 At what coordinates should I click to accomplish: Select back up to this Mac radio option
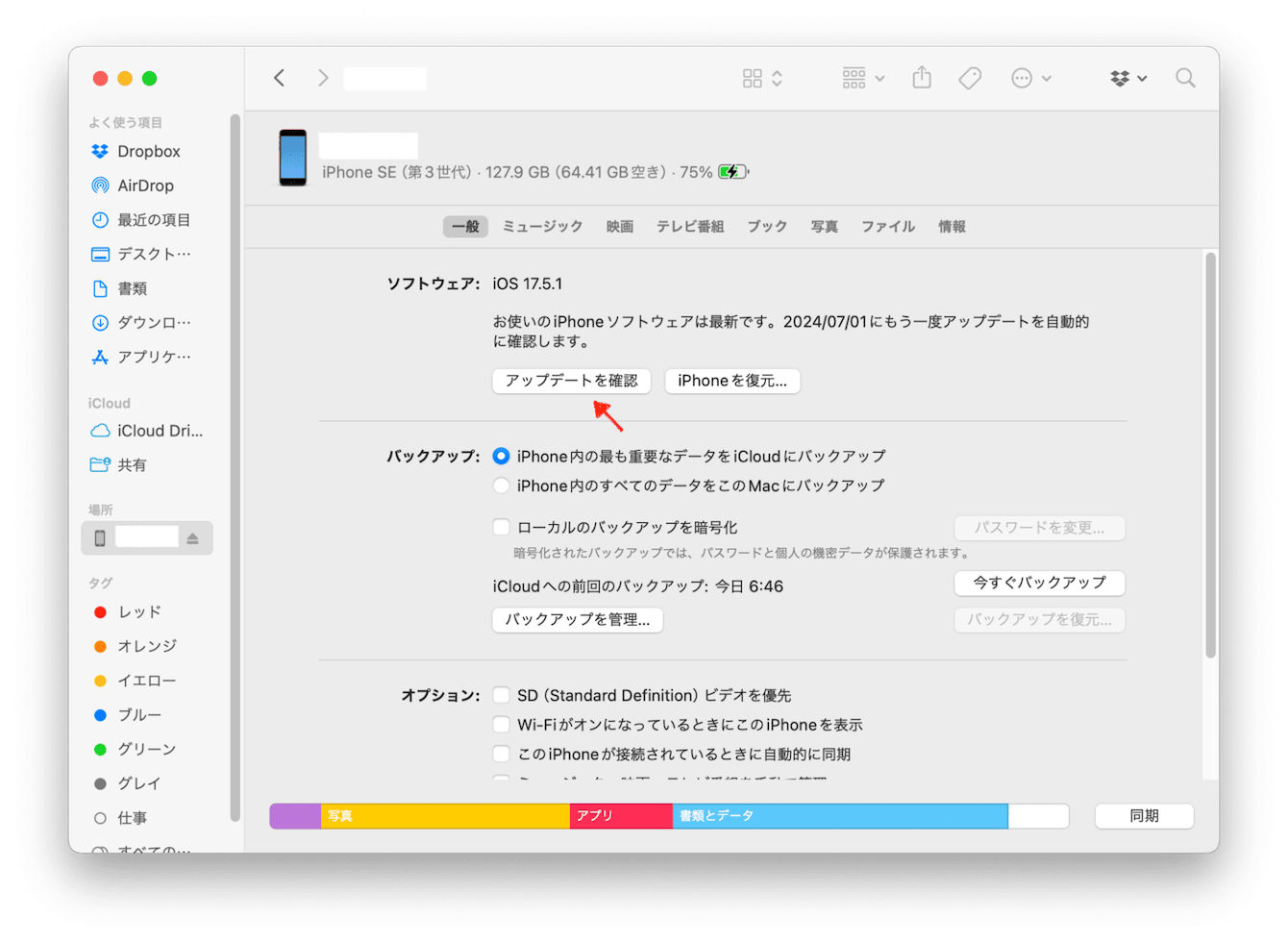click(502, 486)
